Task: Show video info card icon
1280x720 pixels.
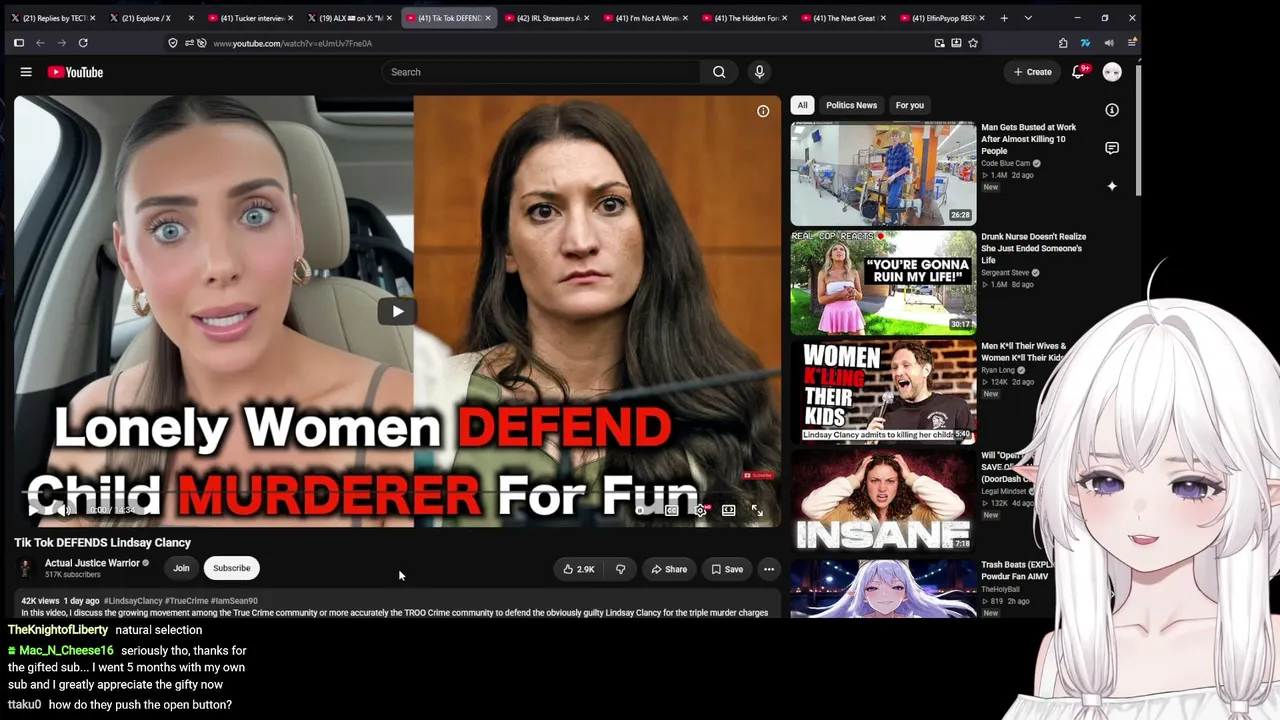Action: [763, 111]
